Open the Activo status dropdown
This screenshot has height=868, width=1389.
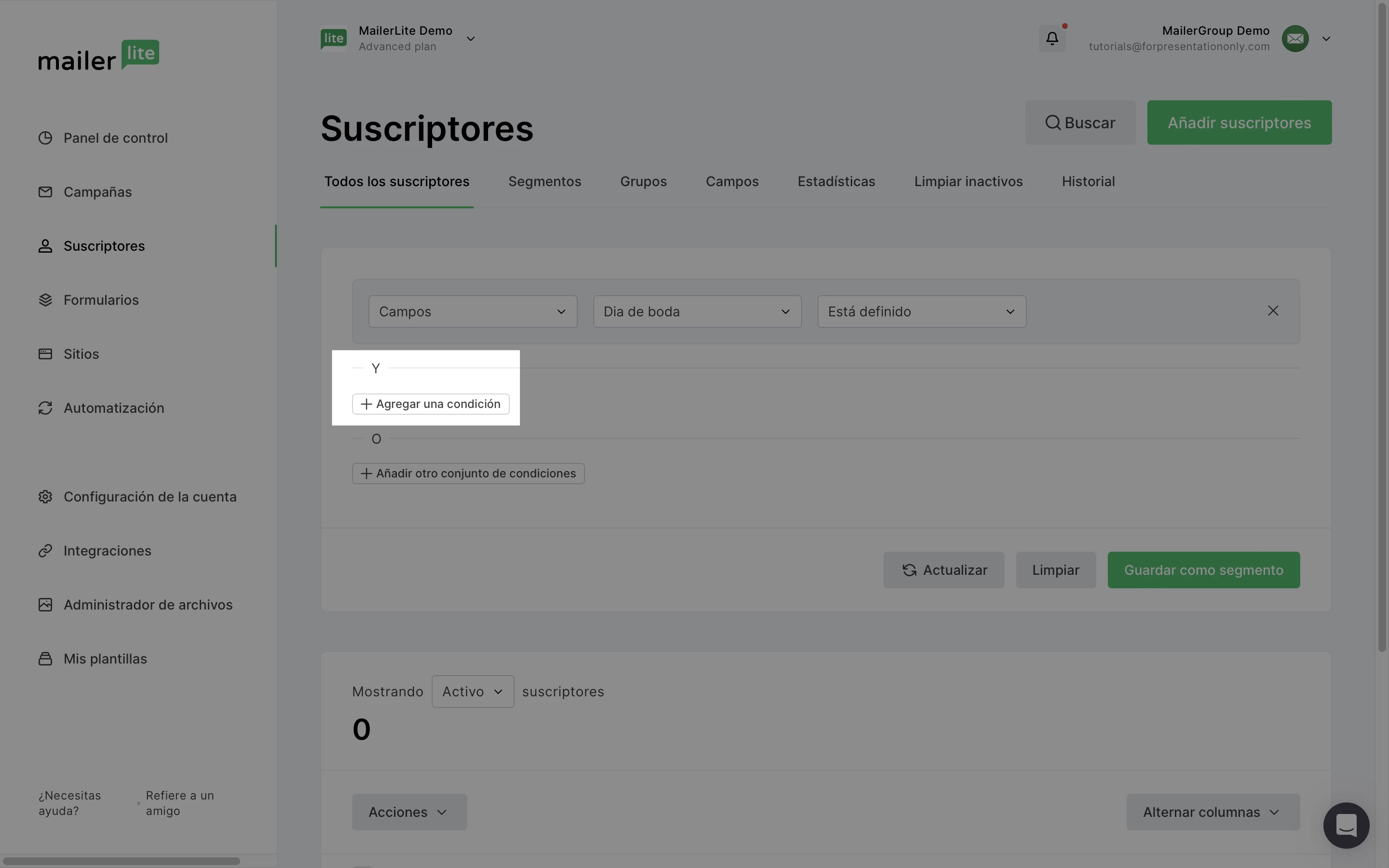(472, 691)
